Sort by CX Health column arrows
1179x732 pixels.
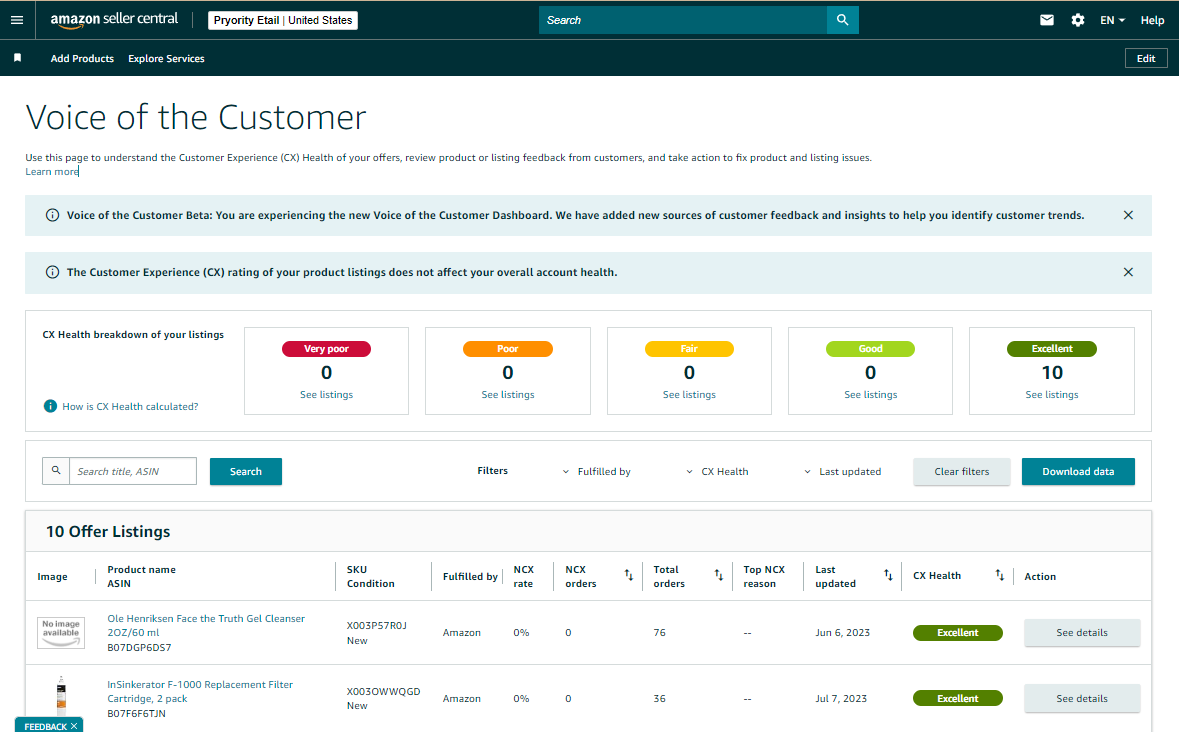tap(999, 576)
